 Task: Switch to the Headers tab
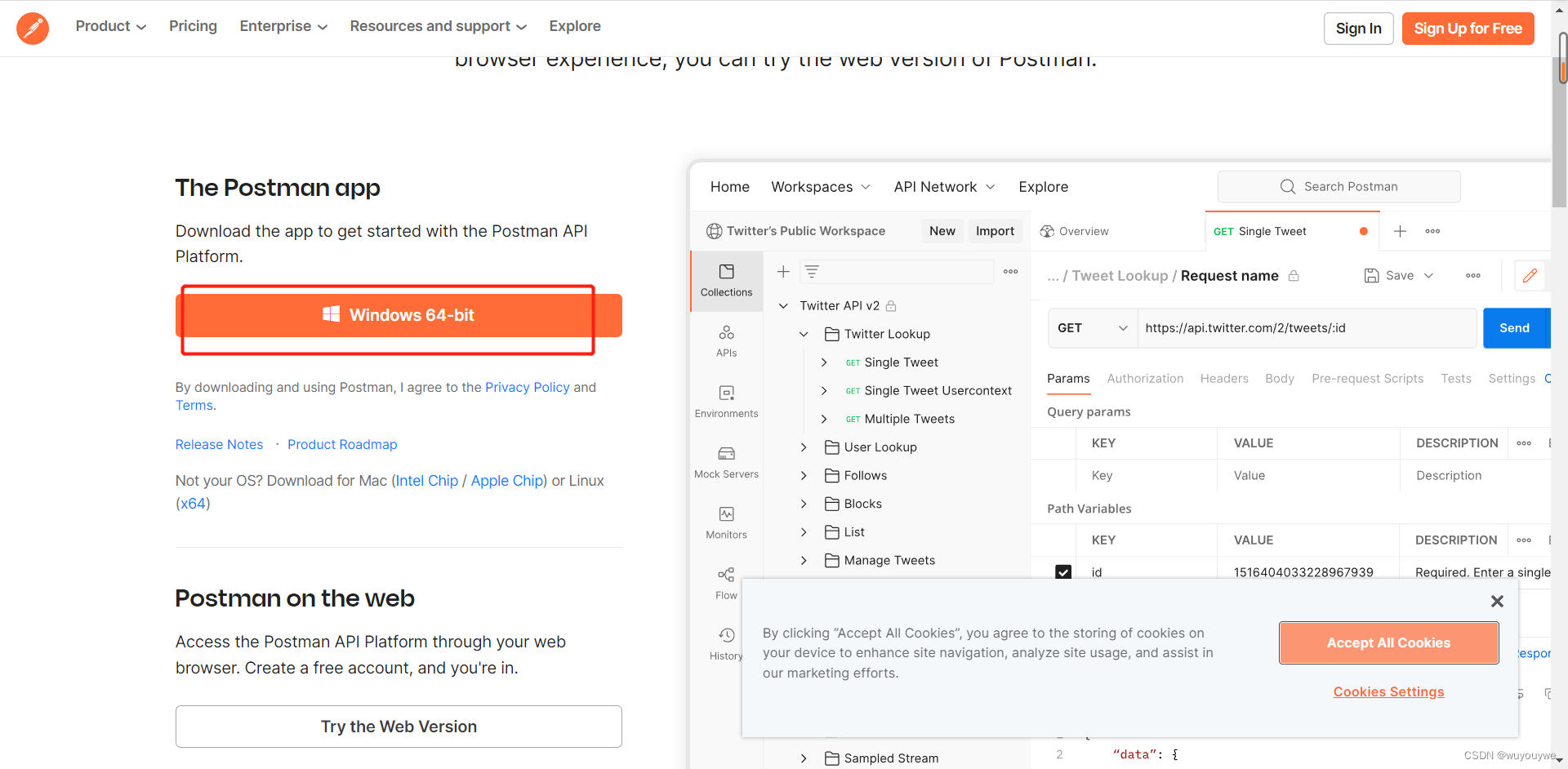click(x=1224, y=379)
